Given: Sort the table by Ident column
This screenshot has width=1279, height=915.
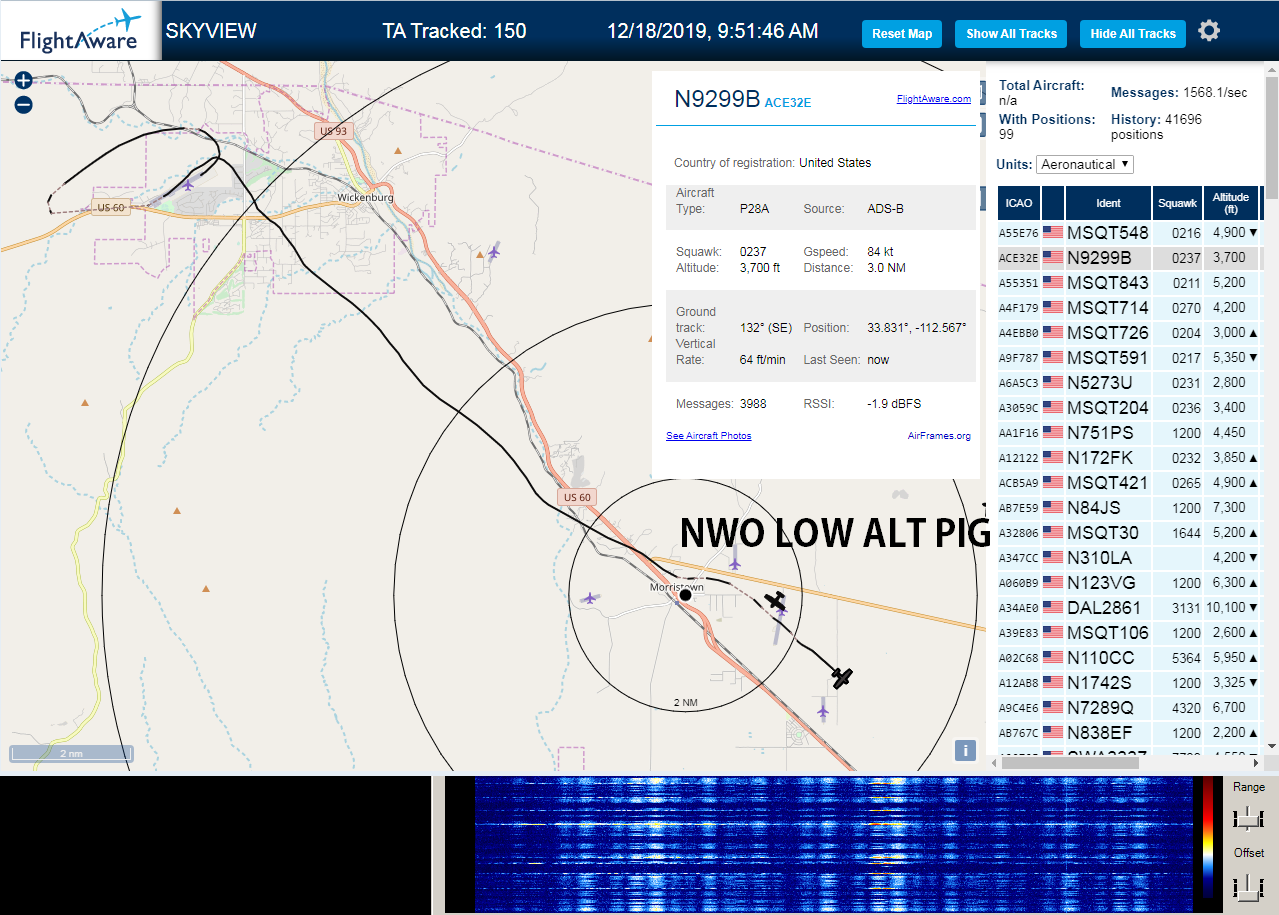Looking at the screenshot, I should [1108, 203].
